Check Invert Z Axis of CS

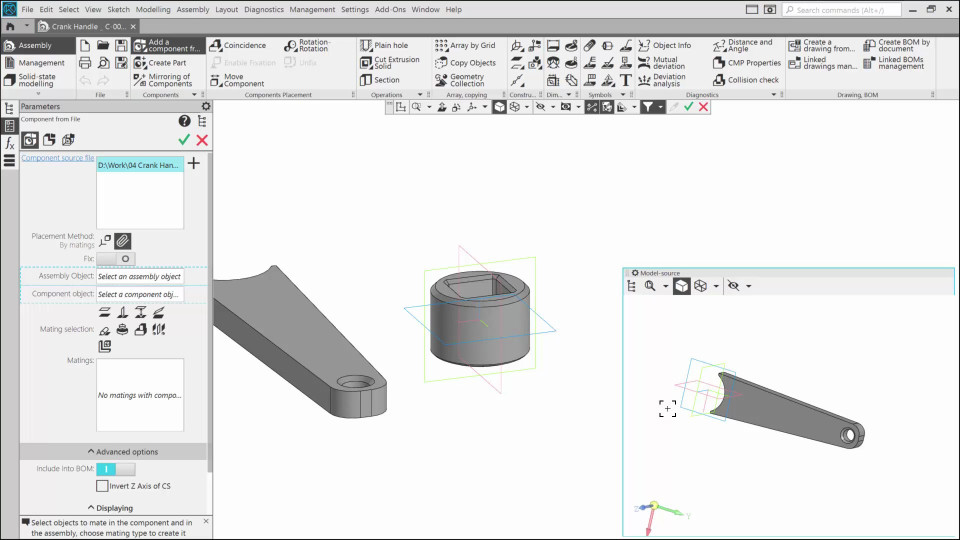click(x=102, y=486)
